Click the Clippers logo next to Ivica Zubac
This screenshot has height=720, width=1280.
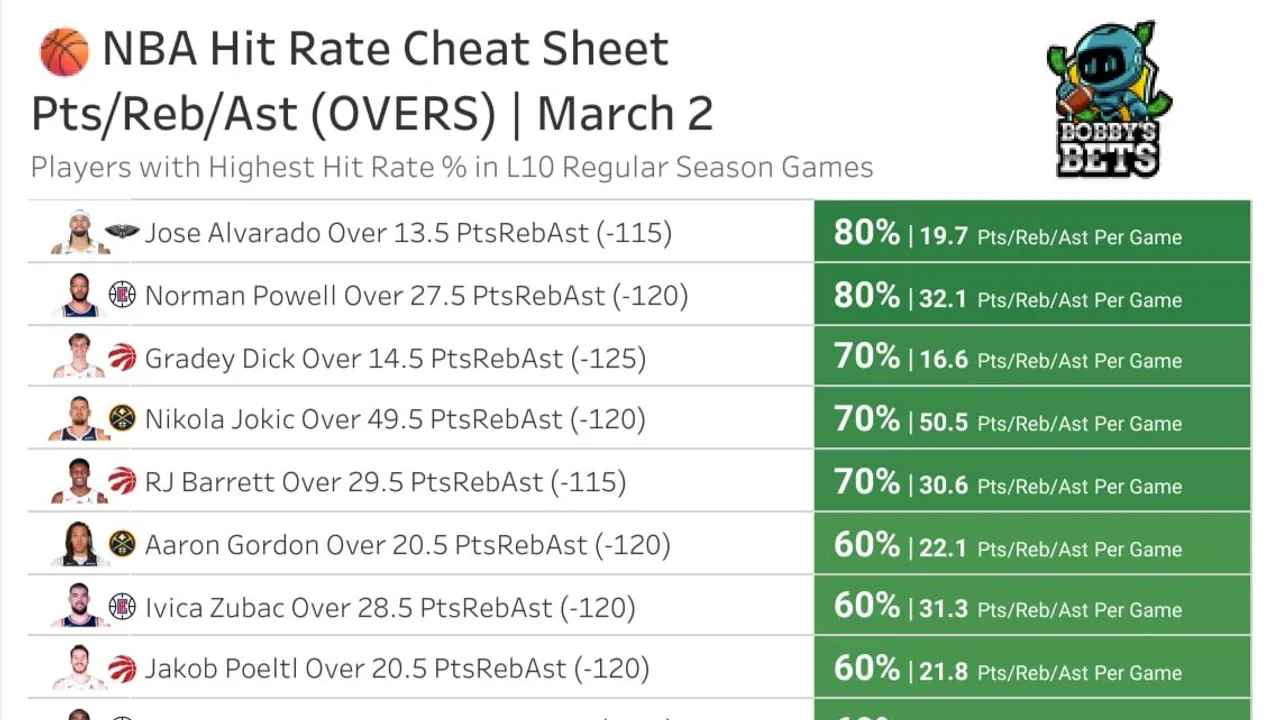pos(122,607)
